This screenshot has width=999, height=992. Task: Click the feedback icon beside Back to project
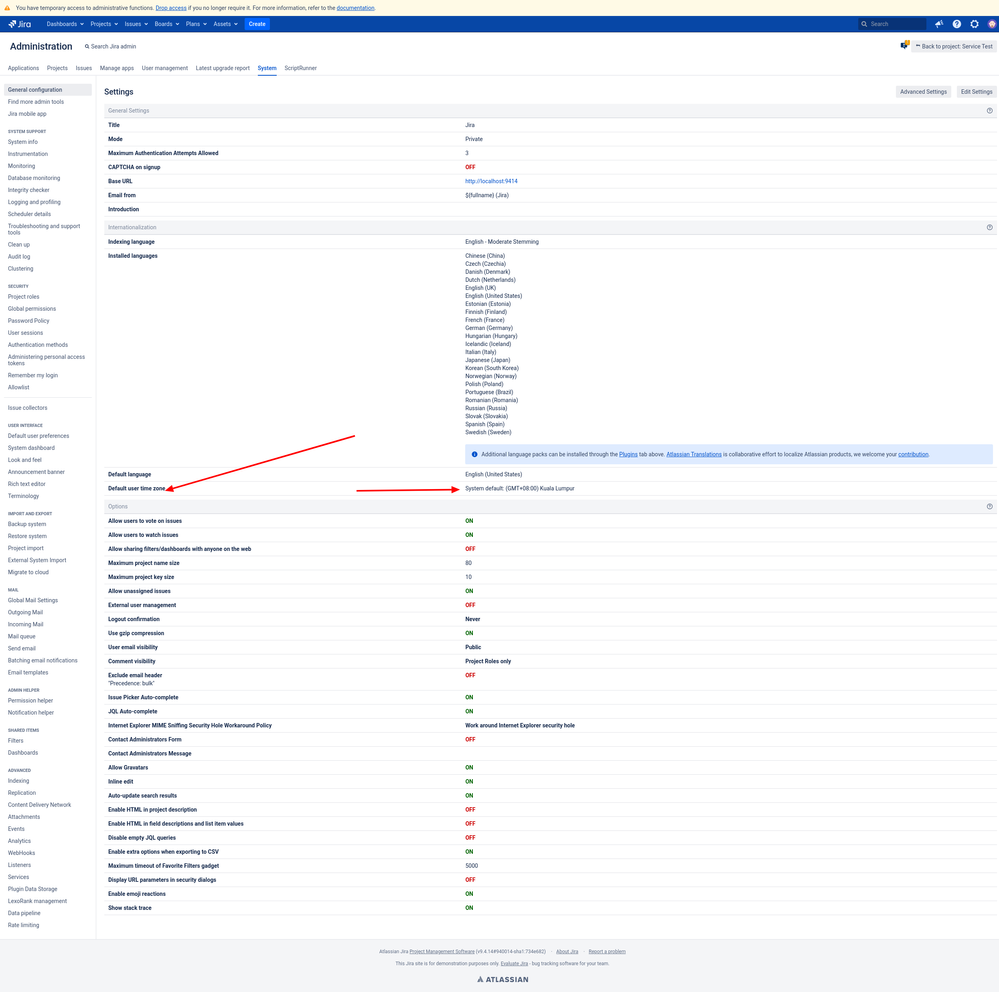coord(904,46)
